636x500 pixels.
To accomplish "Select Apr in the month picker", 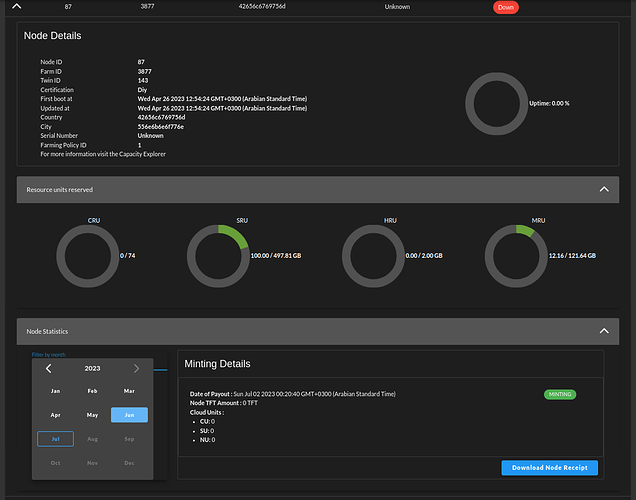I will [x=56, y=415].
